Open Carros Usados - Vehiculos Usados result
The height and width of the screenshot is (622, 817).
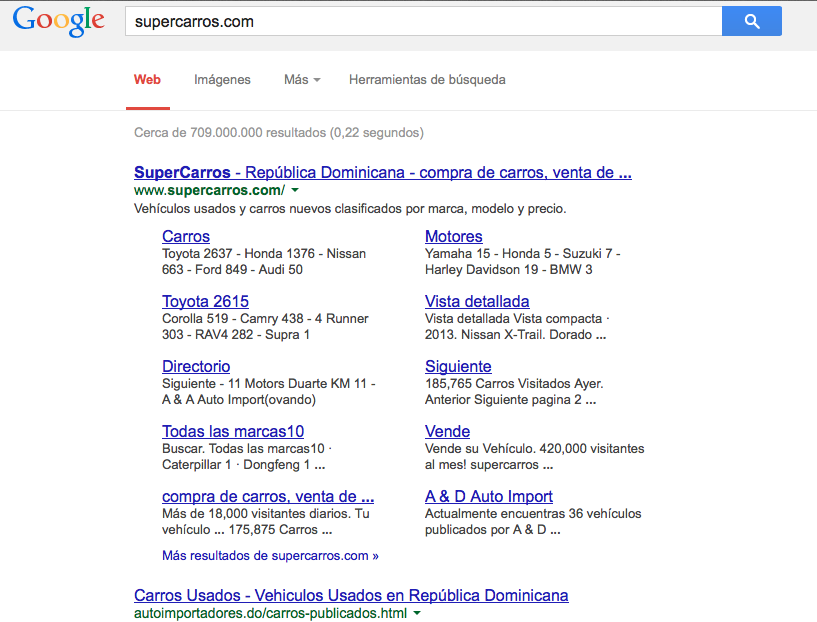[x=351, y=595]
